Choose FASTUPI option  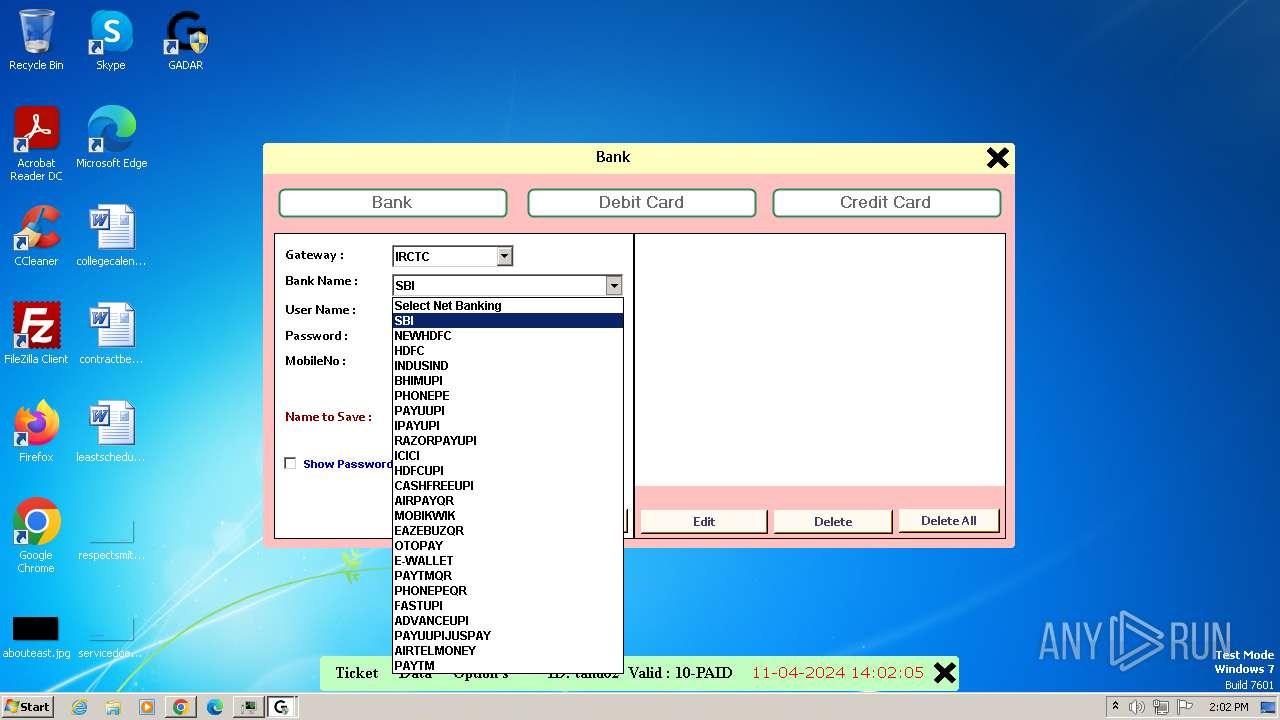508,606
